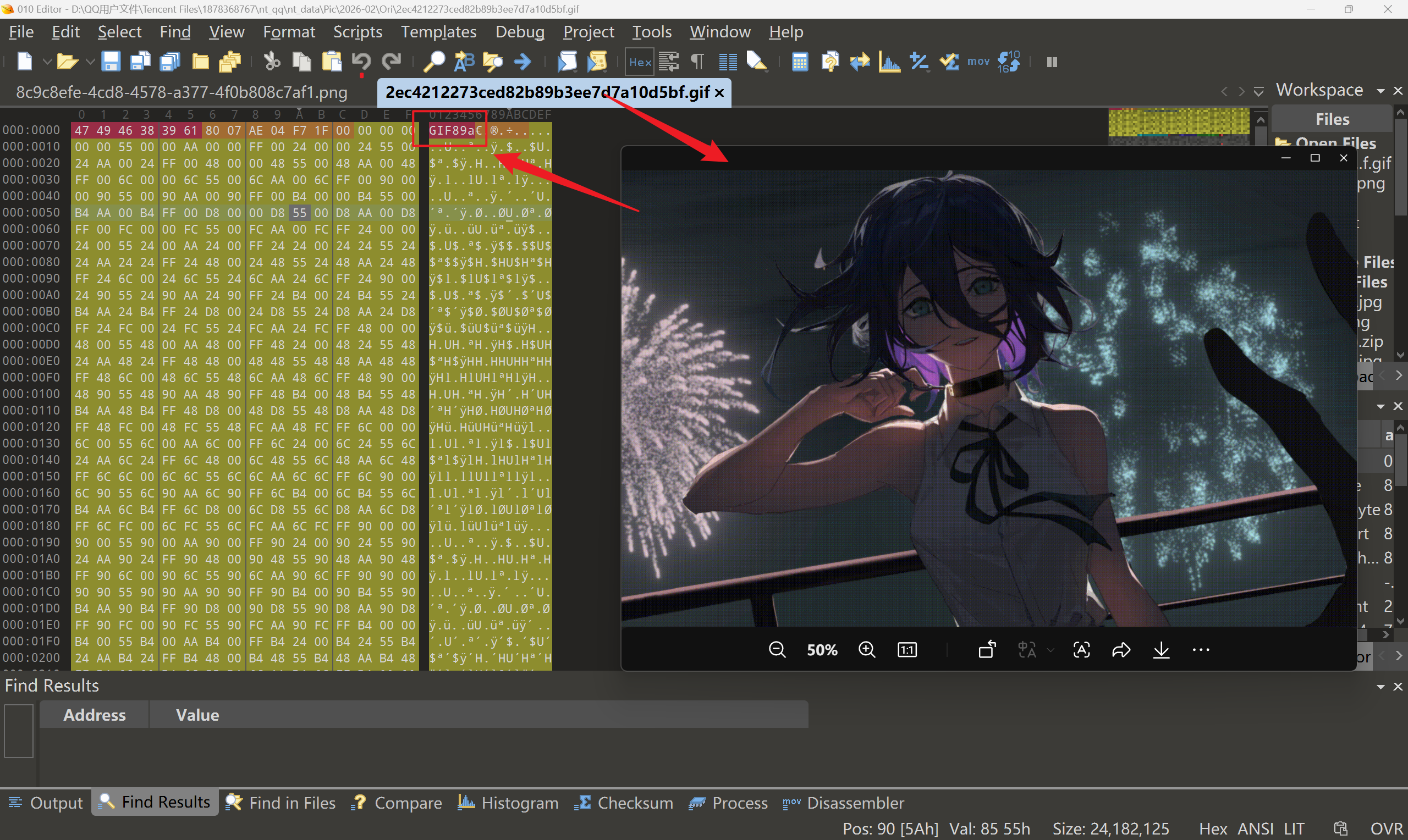This screenshot has height=840, width=1408.
Task: Expand the Open file dropdown arrow
Action: 90,62
